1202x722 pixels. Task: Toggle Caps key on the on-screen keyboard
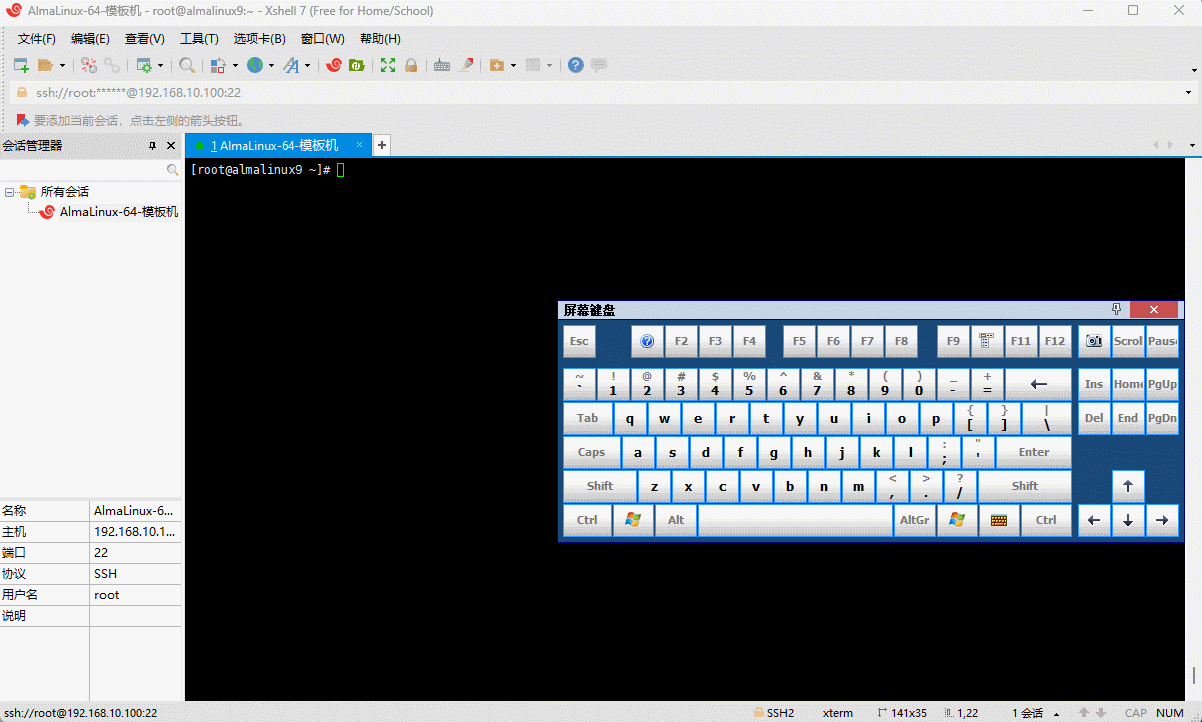(x=591, y=452)
